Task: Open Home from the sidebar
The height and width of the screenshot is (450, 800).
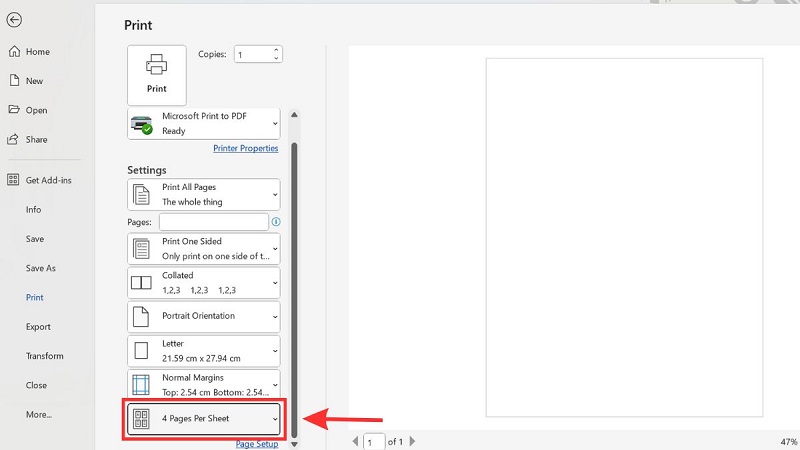Action: 37,52
